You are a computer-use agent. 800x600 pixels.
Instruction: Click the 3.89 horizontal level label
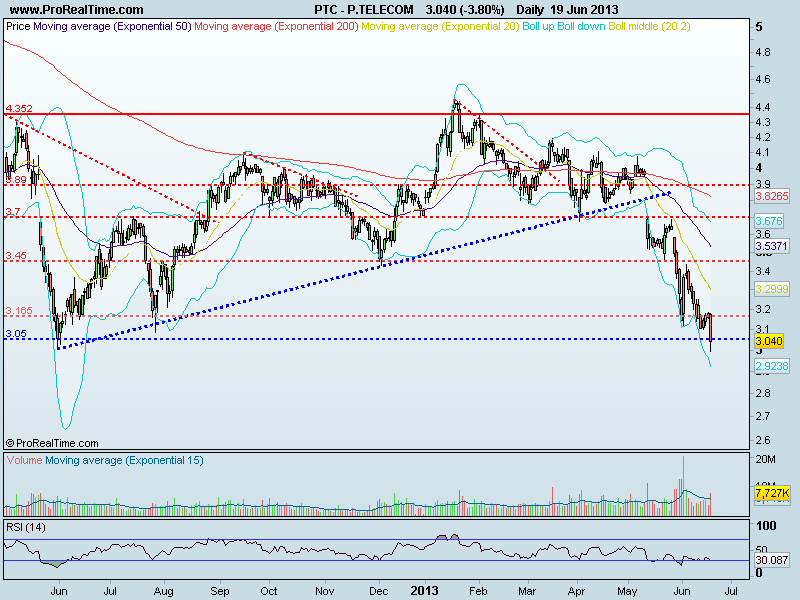(x=16, y=180)
